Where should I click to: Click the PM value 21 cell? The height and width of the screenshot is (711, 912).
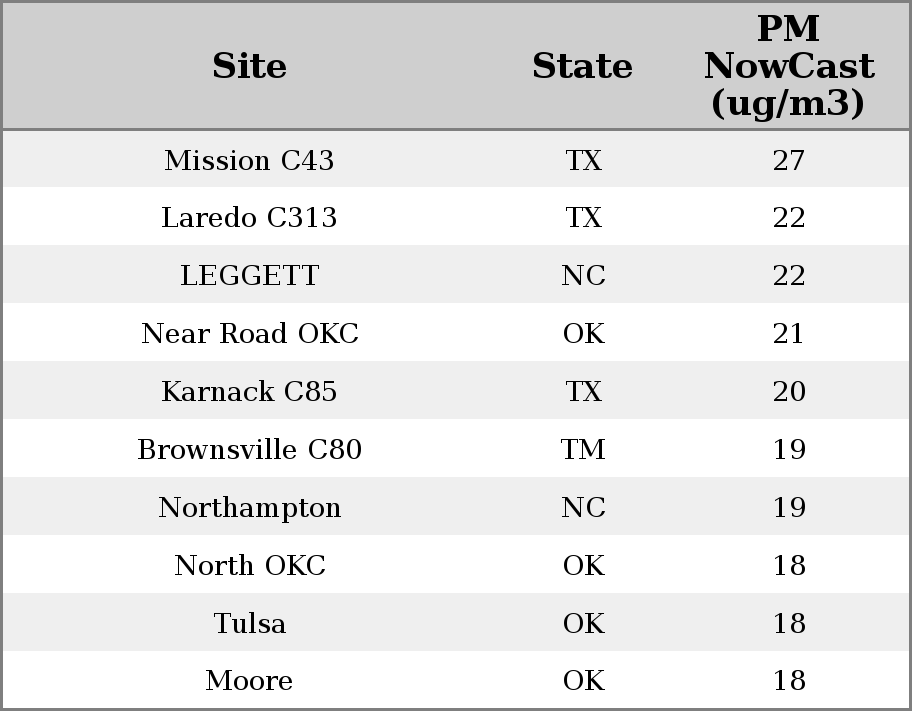tap(788, 334)
